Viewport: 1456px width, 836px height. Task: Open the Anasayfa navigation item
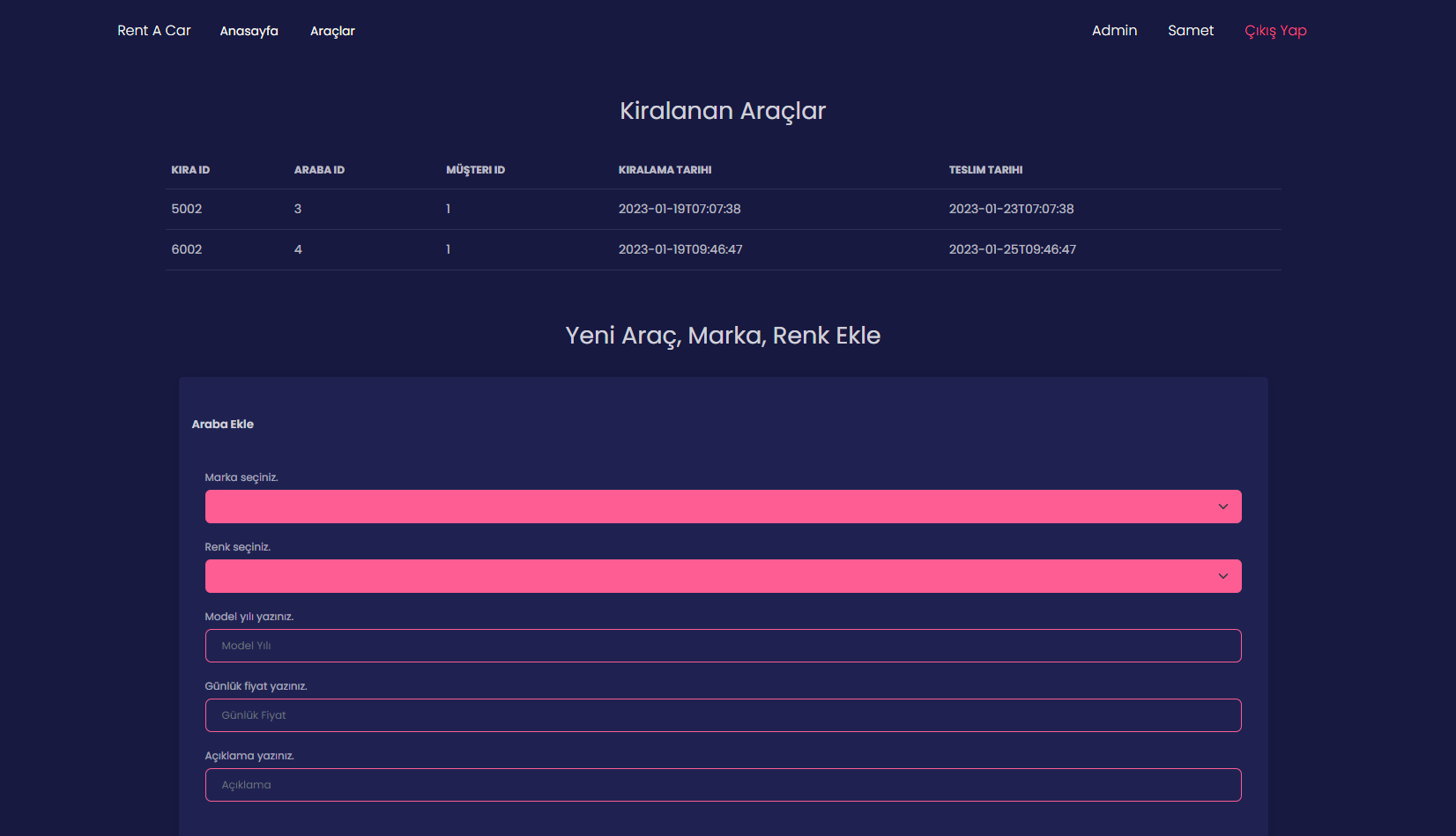click(249, 30)
